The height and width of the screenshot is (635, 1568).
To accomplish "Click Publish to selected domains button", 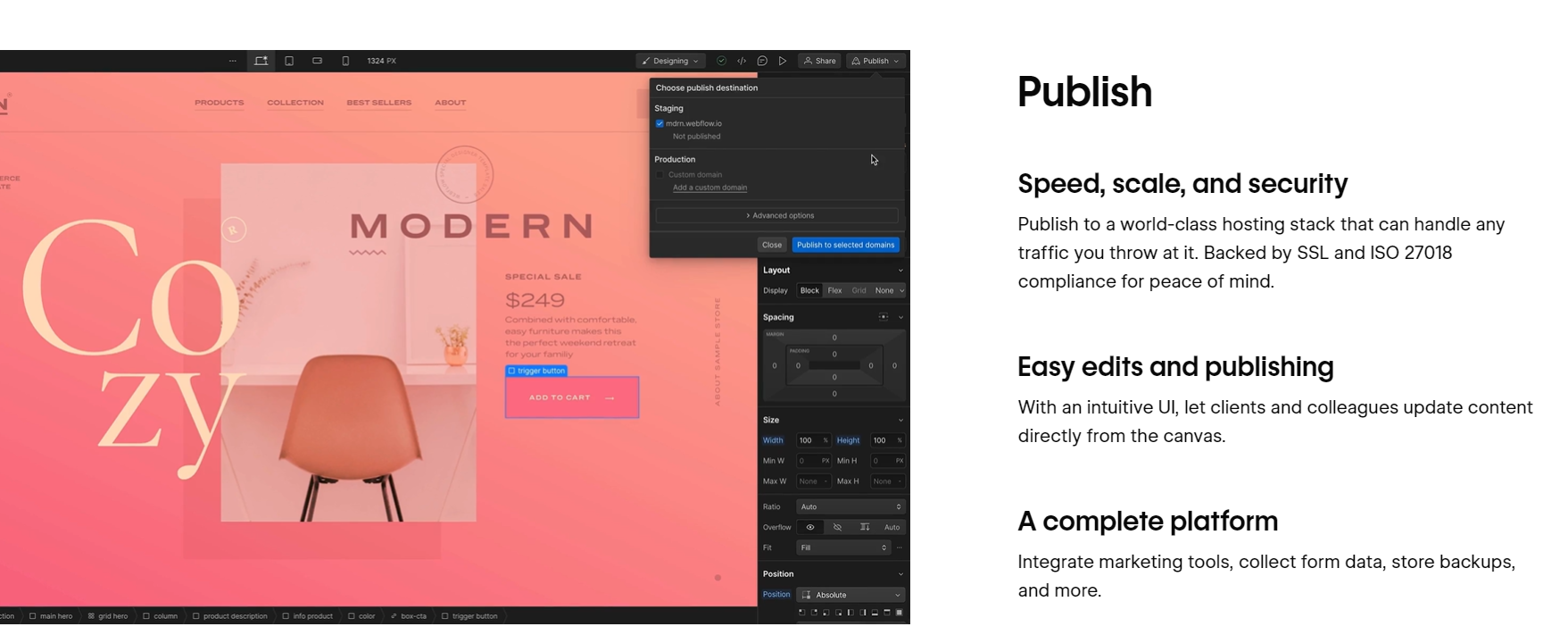I will tap(845, 245).
